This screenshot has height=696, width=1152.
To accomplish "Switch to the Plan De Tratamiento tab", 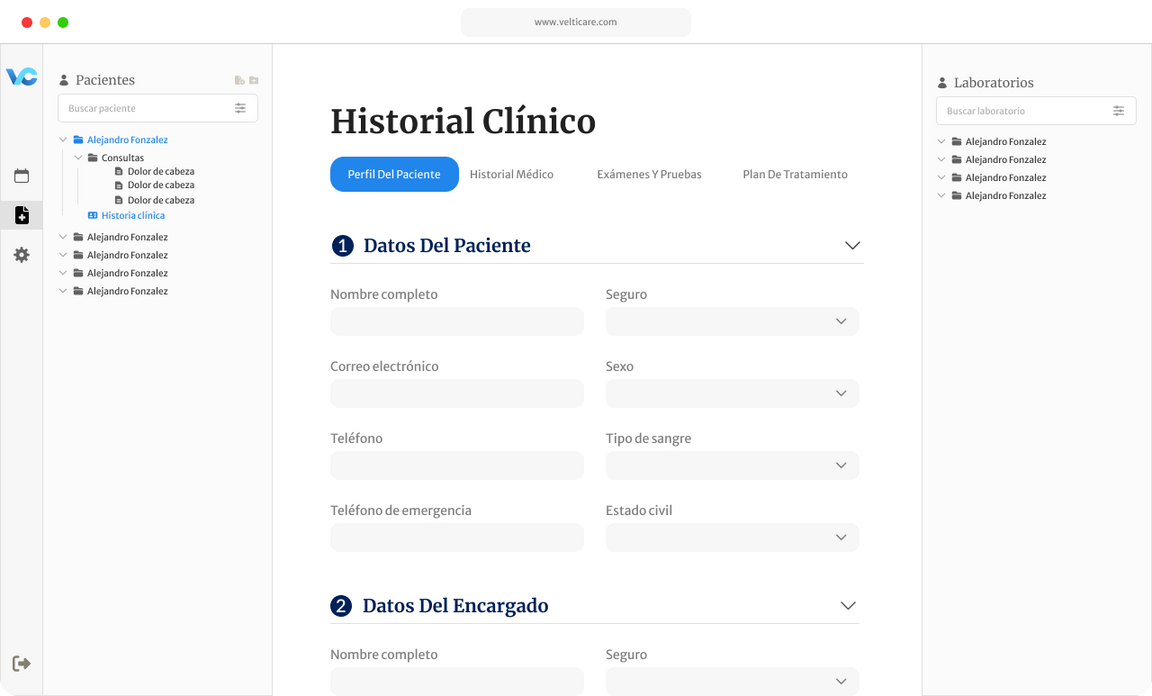I will [794, 174].
